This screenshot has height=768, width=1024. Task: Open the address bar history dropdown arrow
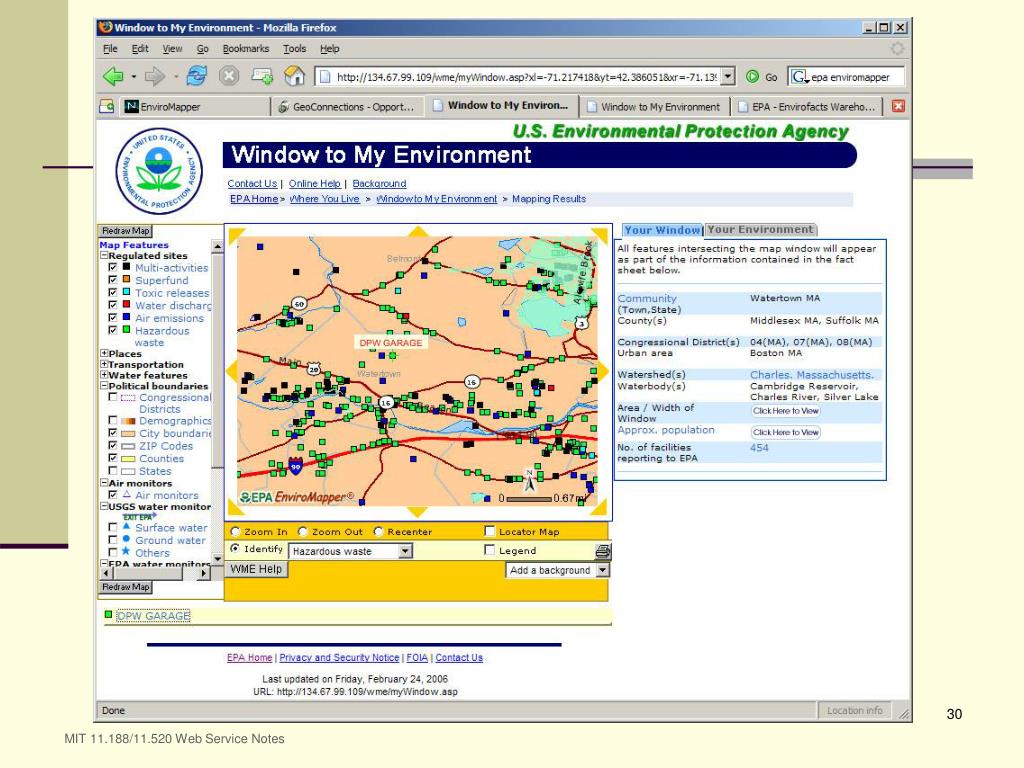click(729, 76)
